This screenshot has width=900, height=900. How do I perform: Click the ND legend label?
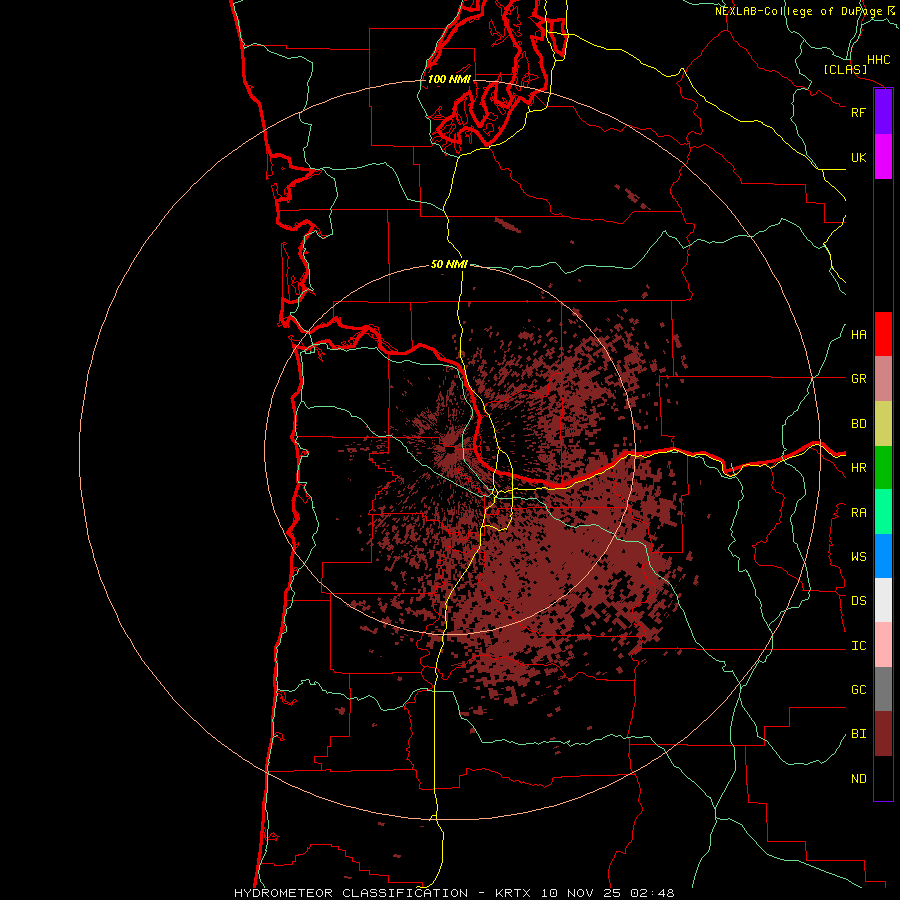(x=858, y=779)
